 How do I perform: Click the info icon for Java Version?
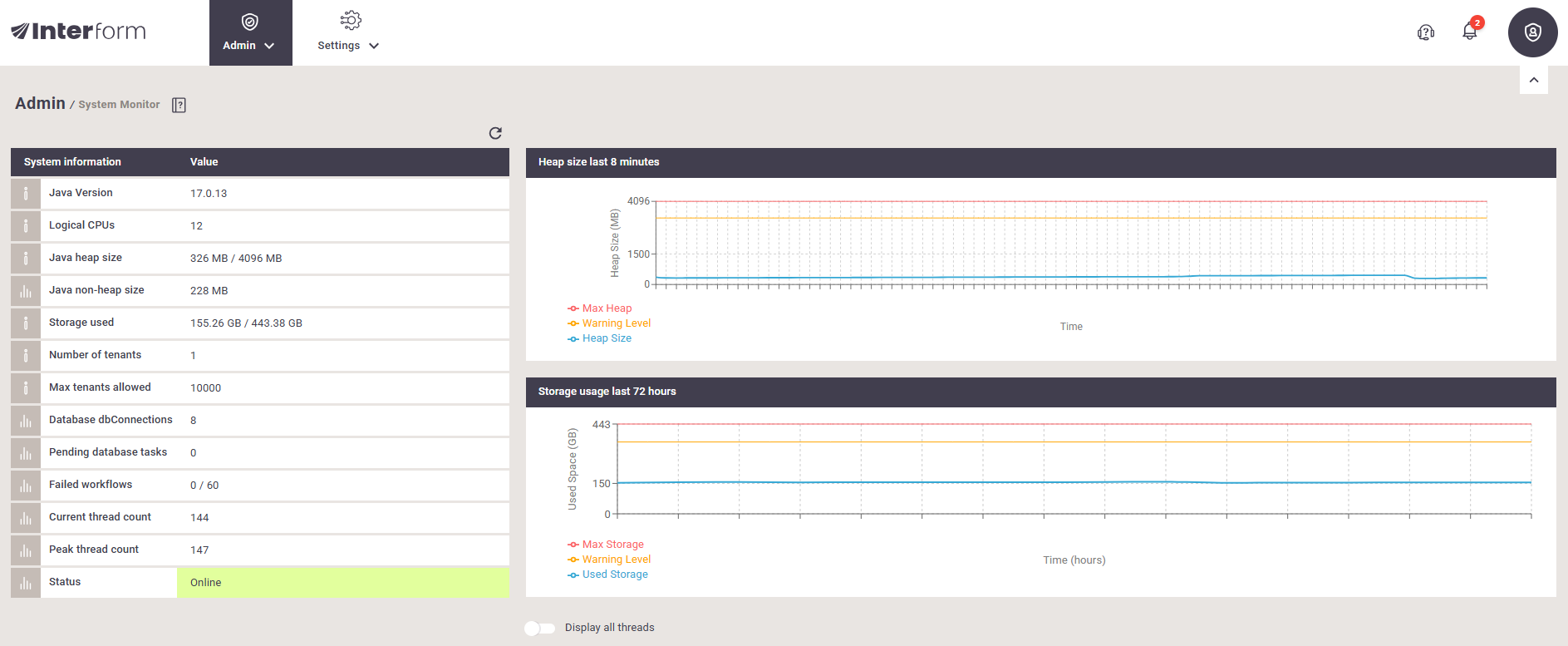point(26,194)
